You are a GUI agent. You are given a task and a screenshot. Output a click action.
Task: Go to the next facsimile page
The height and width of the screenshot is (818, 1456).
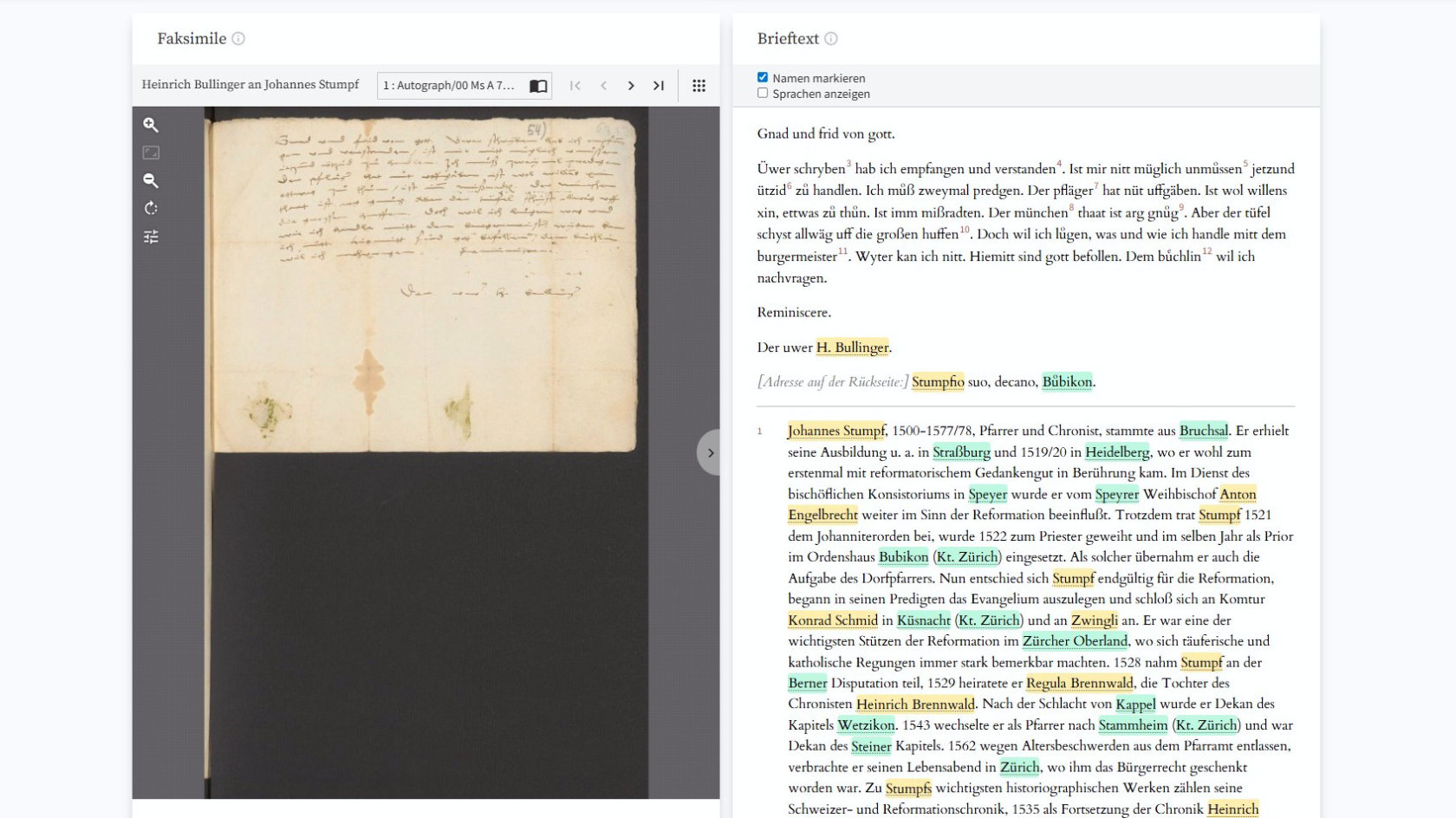click(x=631, y=86)
